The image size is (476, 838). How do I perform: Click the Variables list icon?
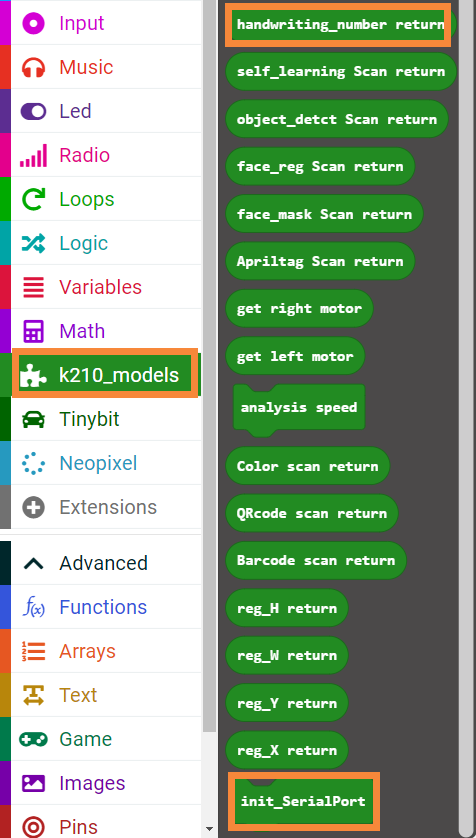point(34,288)
